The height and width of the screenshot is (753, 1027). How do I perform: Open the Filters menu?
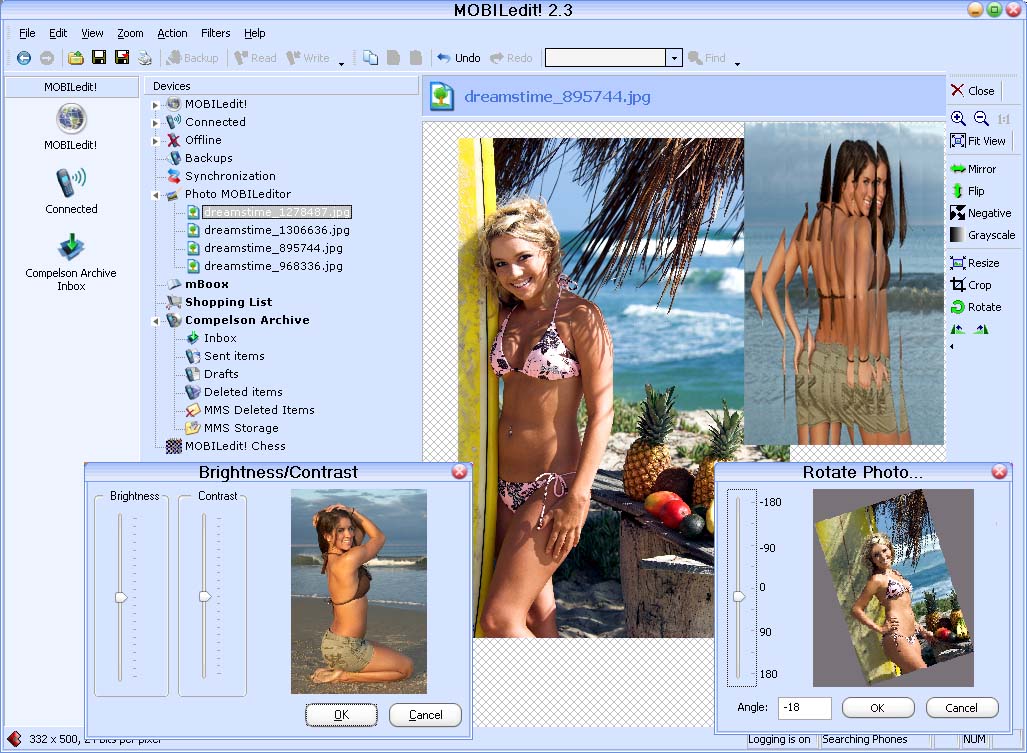(x=215, y=33)
